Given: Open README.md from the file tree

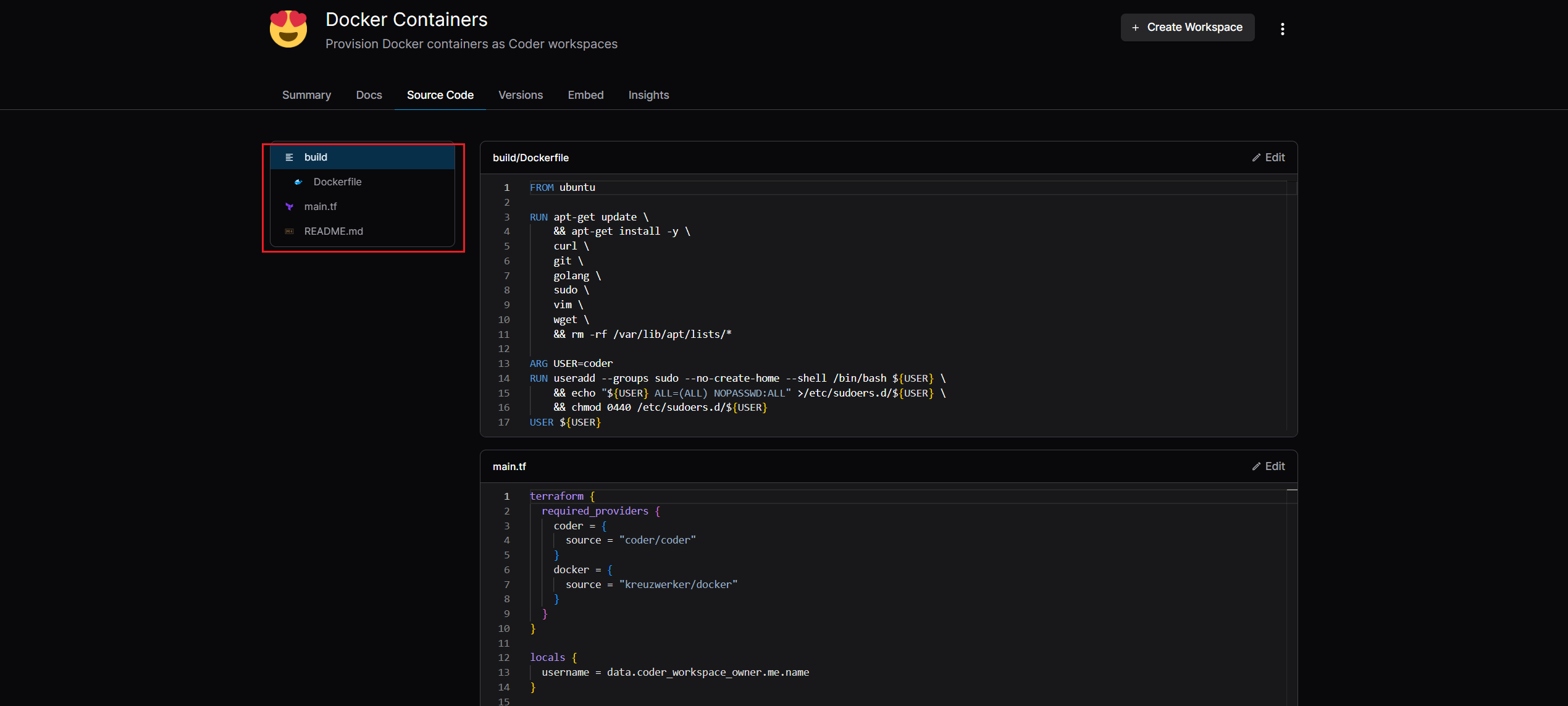Looking at the screenshot, I should tap(333, 232).
